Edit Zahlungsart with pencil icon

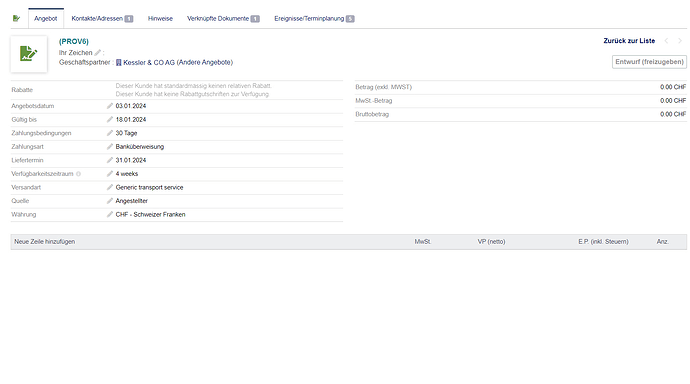point(110,146)
